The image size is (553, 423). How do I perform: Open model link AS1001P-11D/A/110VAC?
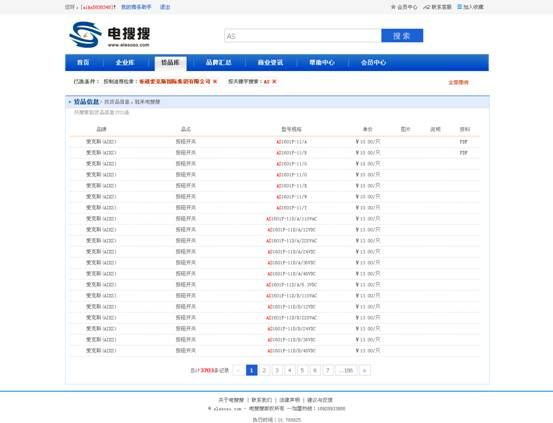pos(291,219)
